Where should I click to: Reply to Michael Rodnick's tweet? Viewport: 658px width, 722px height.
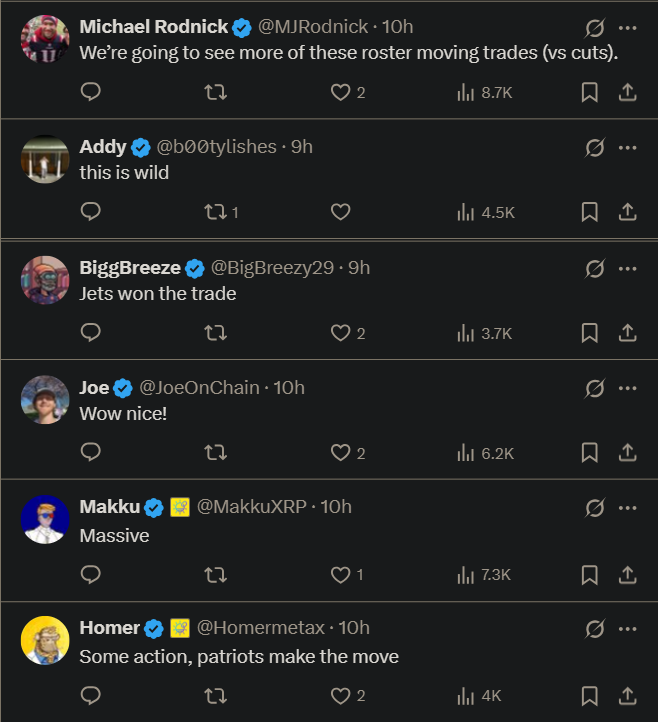pos(91,92)
